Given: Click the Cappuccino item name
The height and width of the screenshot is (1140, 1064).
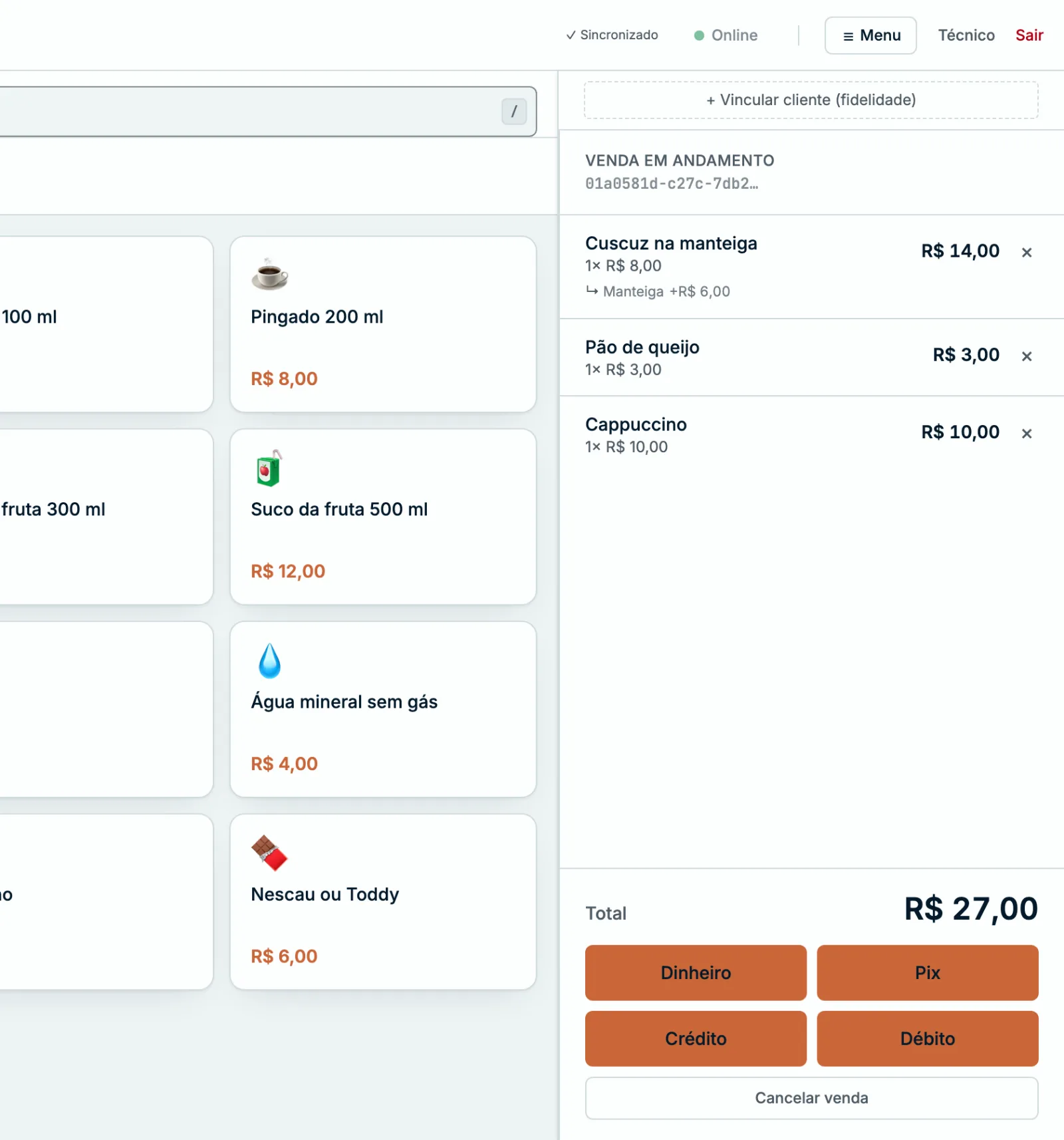Looking at the screenshot, I should click(x=636, y=424).
